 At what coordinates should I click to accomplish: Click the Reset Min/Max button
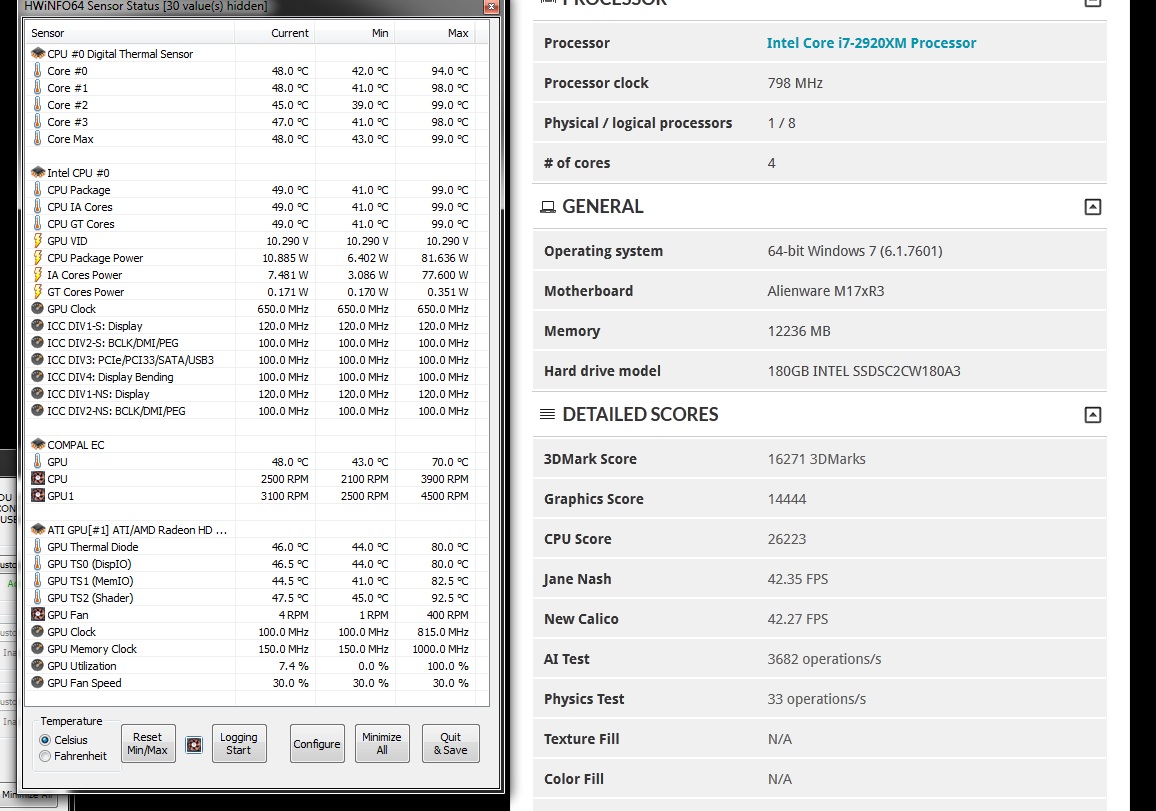click(147, 743)
